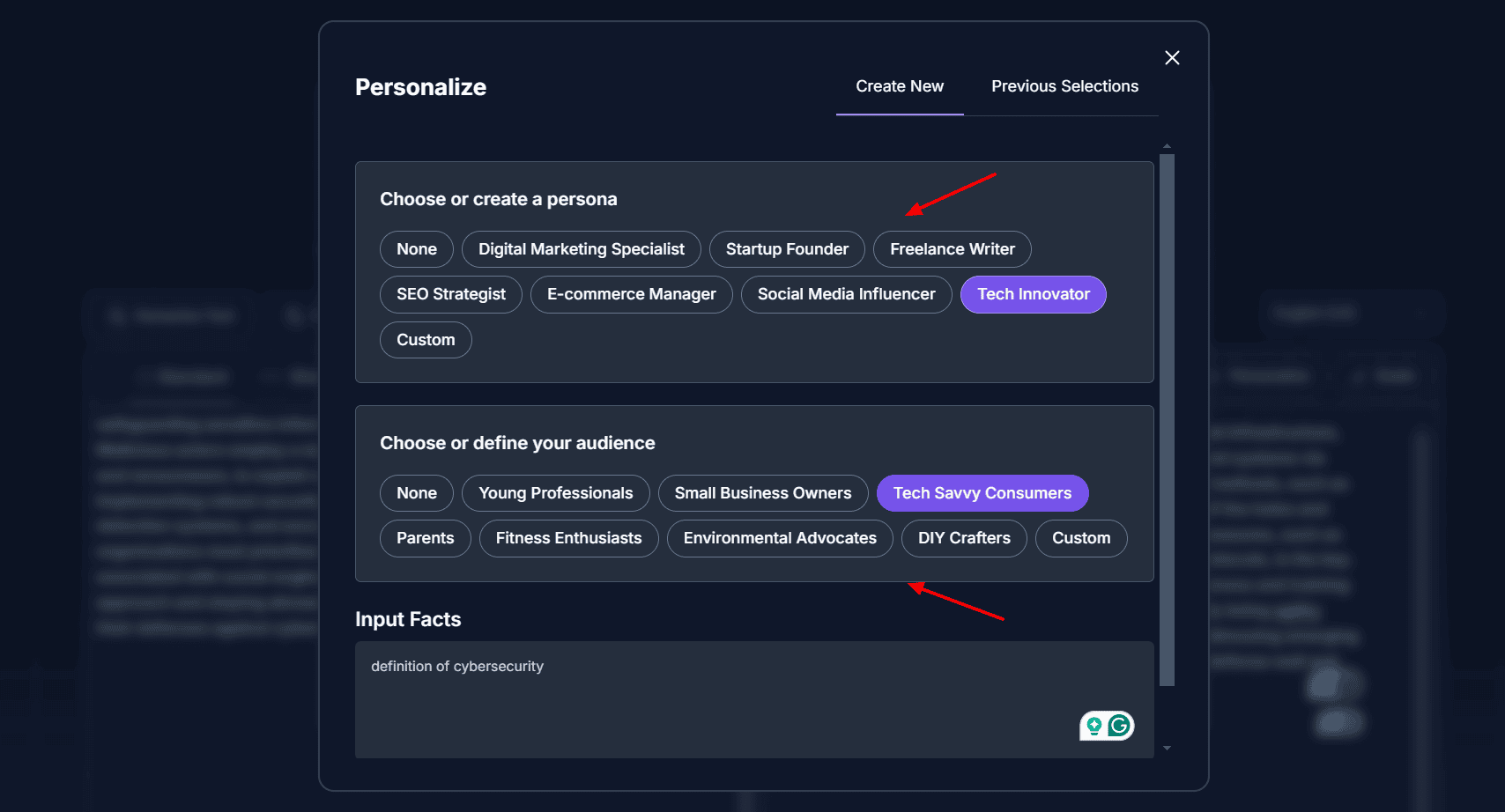The width and height of the screenshot is (1505, 812).
Task: Pick the Fitness Enthusiasts audience chip
Action: point(568,538)
